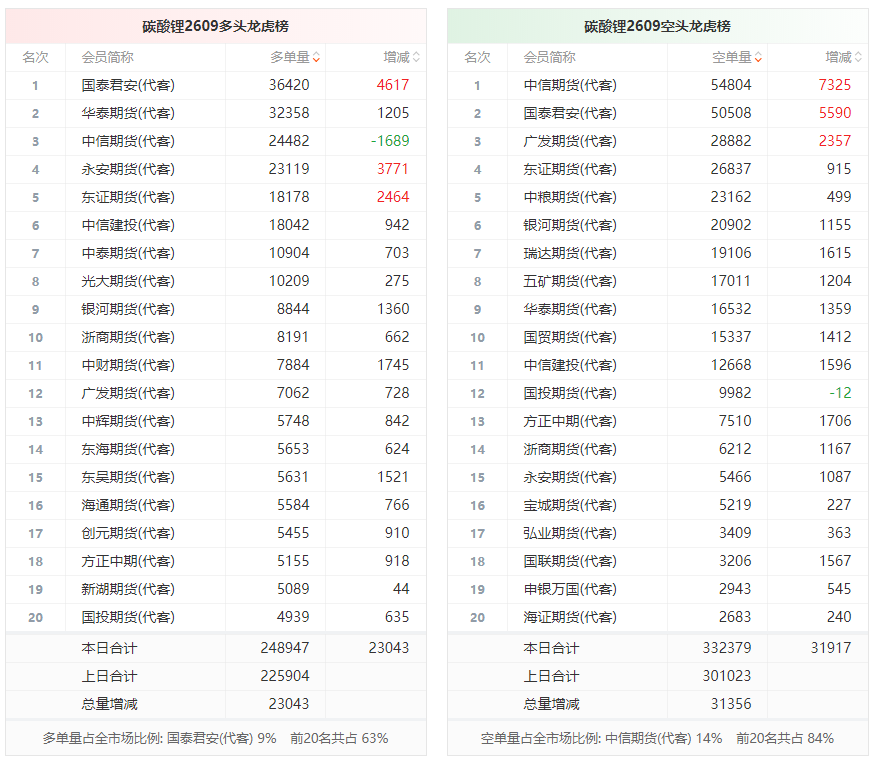Click 名次 header in short table
Image resolution: width=876 pixels, height=762 pixels.
coord(478,57)
